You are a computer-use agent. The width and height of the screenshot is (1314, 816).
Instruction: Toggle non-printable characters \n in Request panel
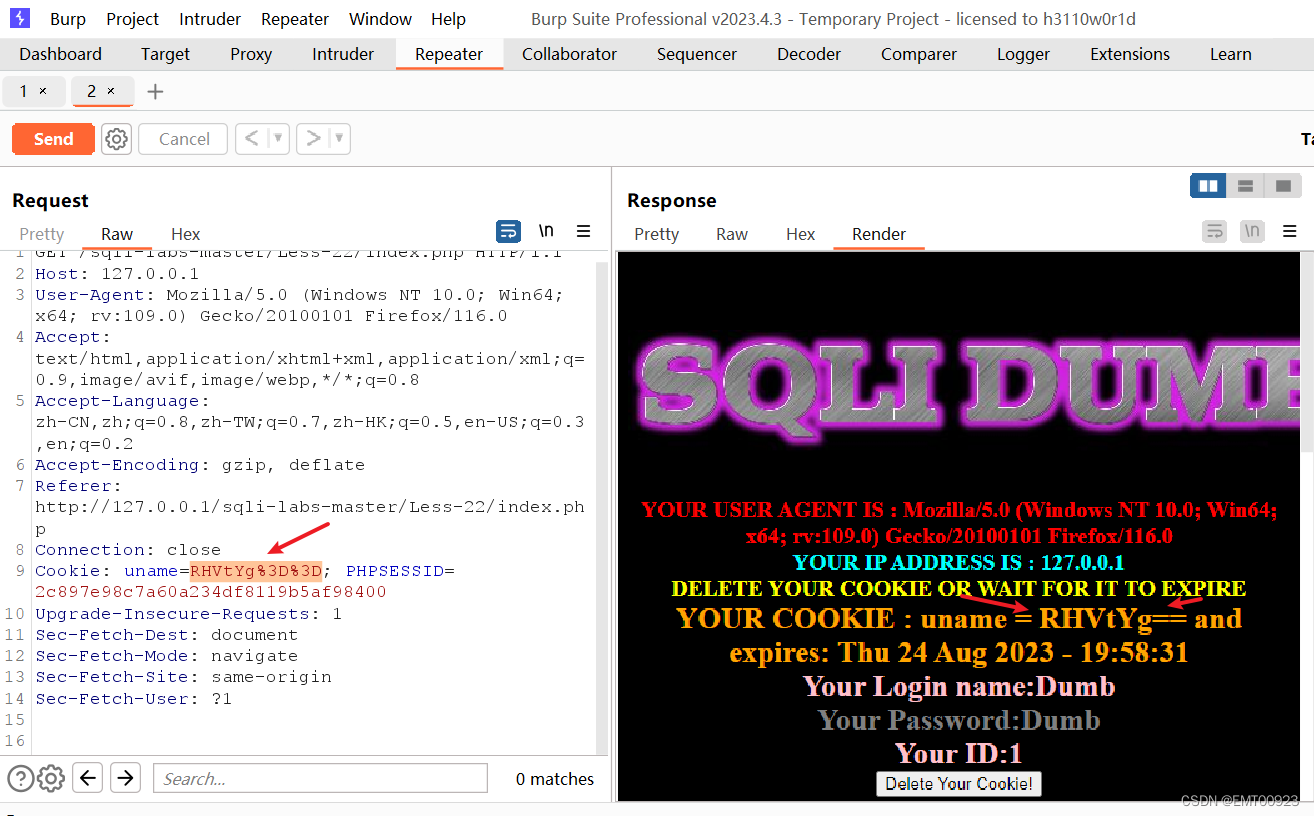[546, 231]
